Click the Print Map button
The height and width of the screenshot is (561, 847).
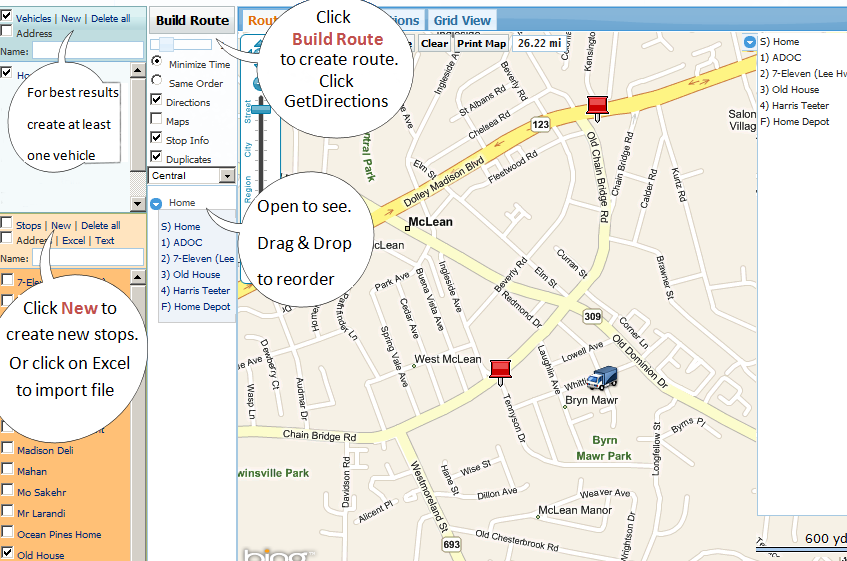pos(481,44)
